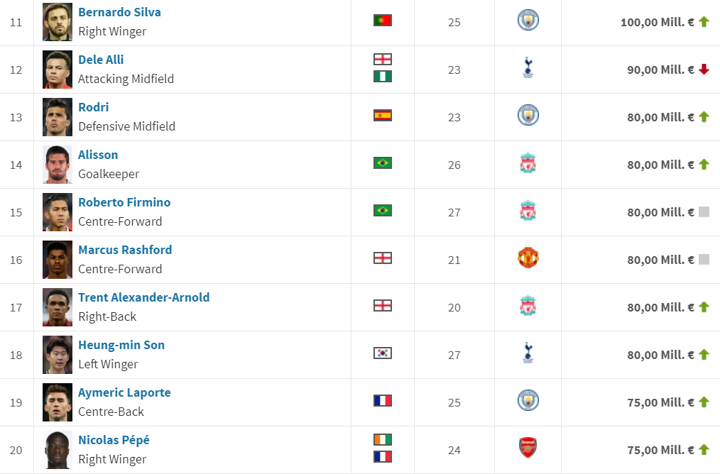
Task: Click Spain flag in Rodri row
Action: [x=382, y=115]
